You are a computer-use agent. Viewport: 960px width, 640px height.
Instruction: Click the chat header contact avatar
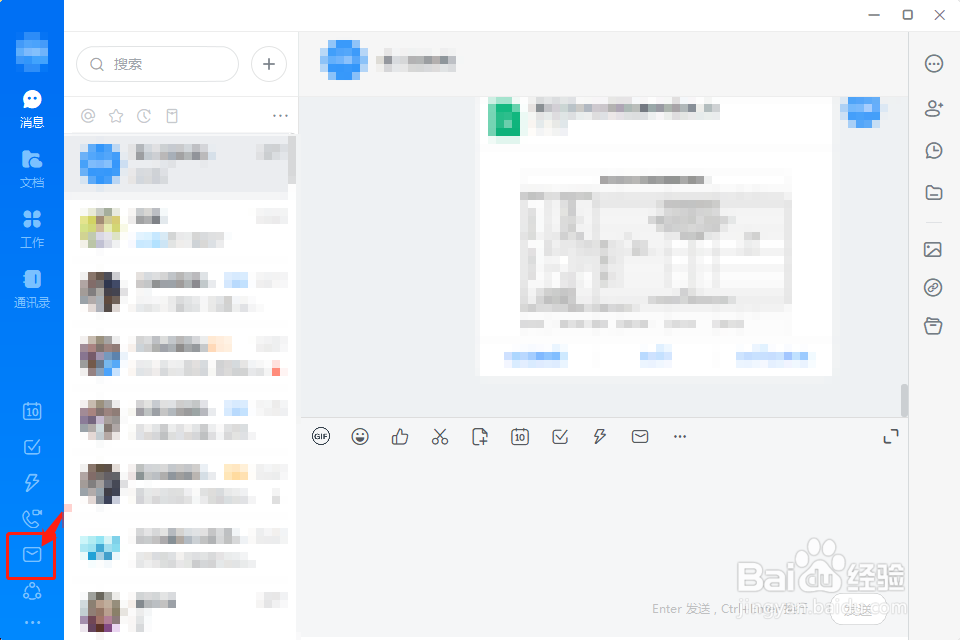coord(343,60)
